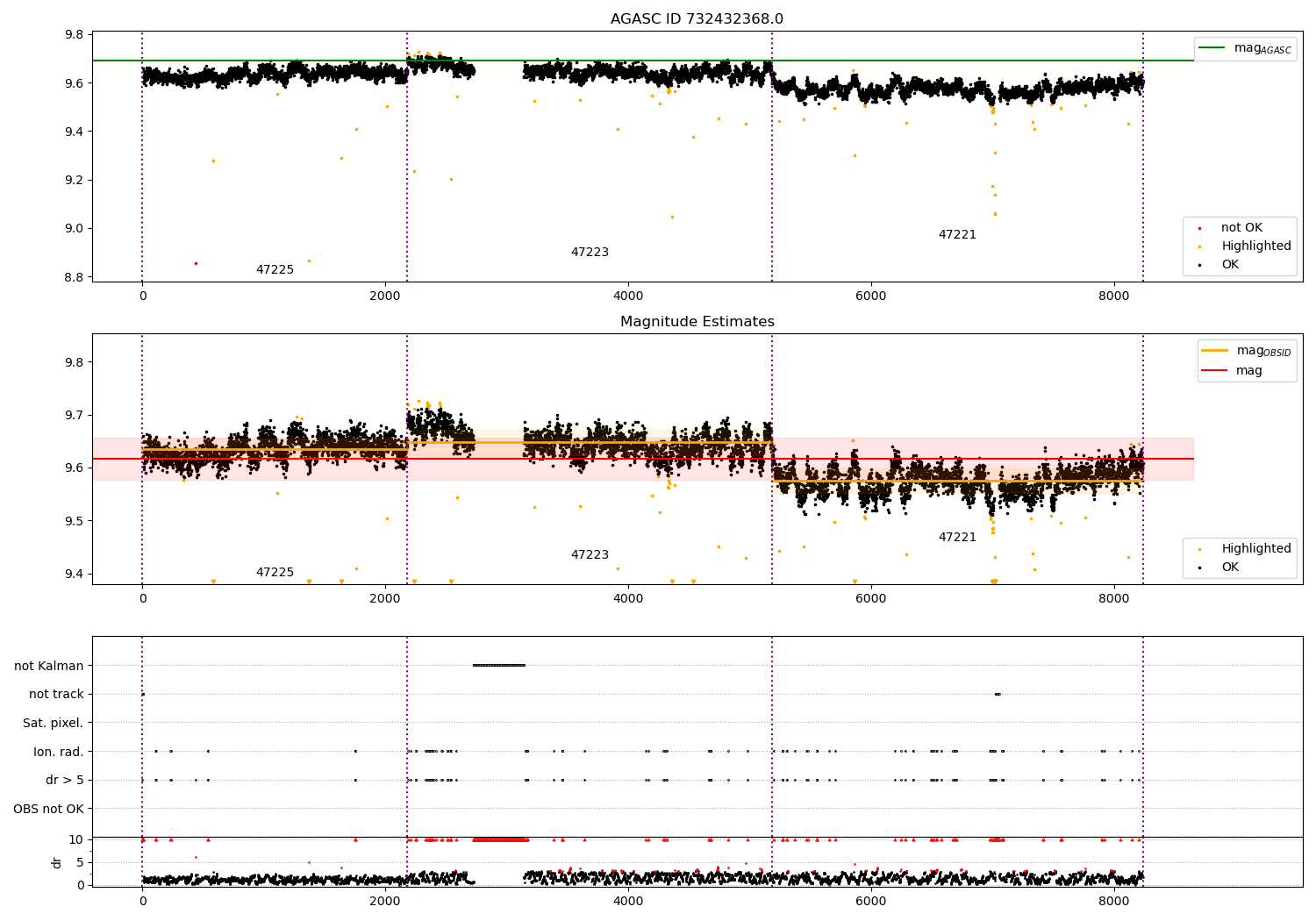Select 'Highlighted' legend entry in the top plot
Screen dimensions: 1316x921
click(1255, 246)
